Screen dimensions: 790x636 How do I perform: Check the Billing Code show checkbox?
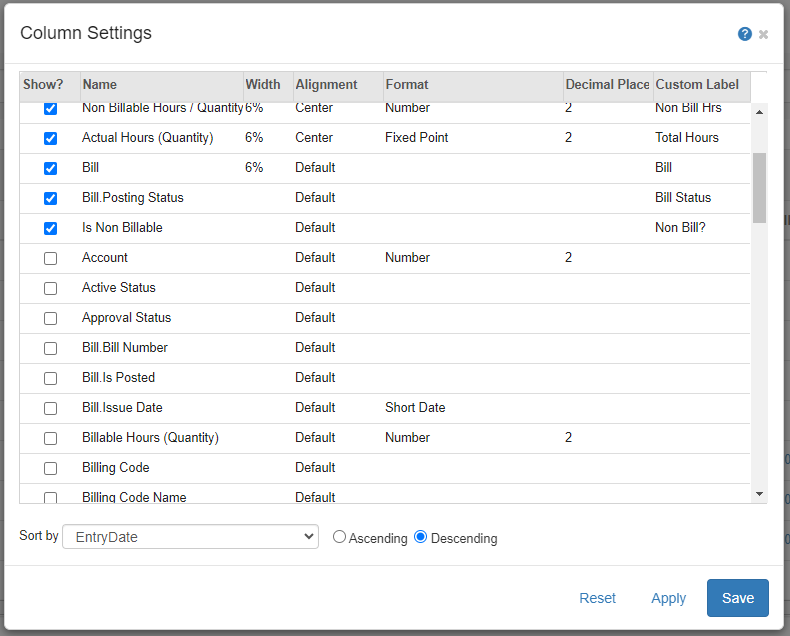pos(50,468)
